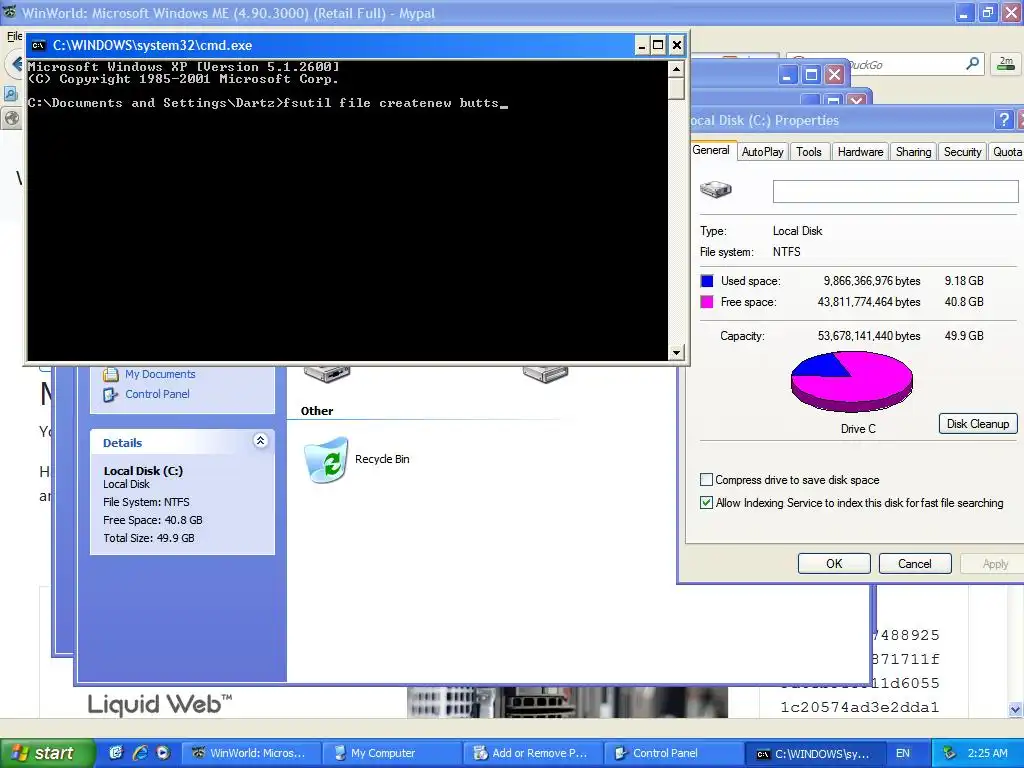Click the hard drive icon in Properties
This screenshot has width=1024, height=768.
pos(716,189)
